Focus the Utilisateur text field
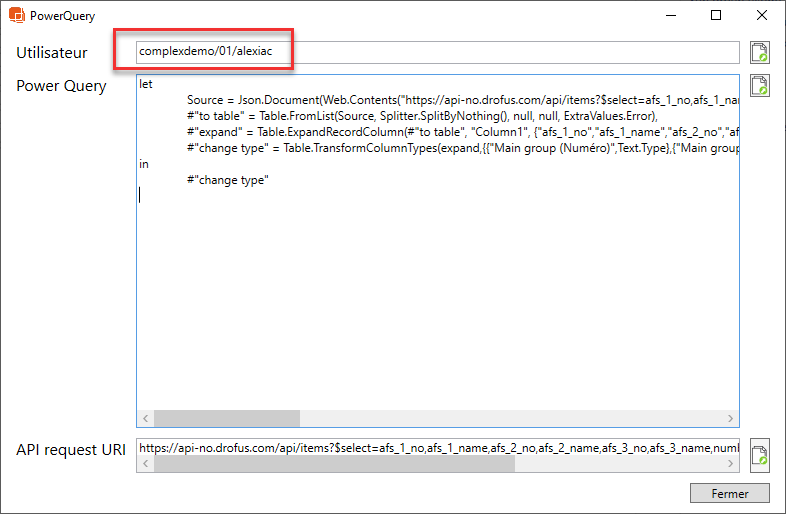The image size is (786, 514). coord(438,52)
